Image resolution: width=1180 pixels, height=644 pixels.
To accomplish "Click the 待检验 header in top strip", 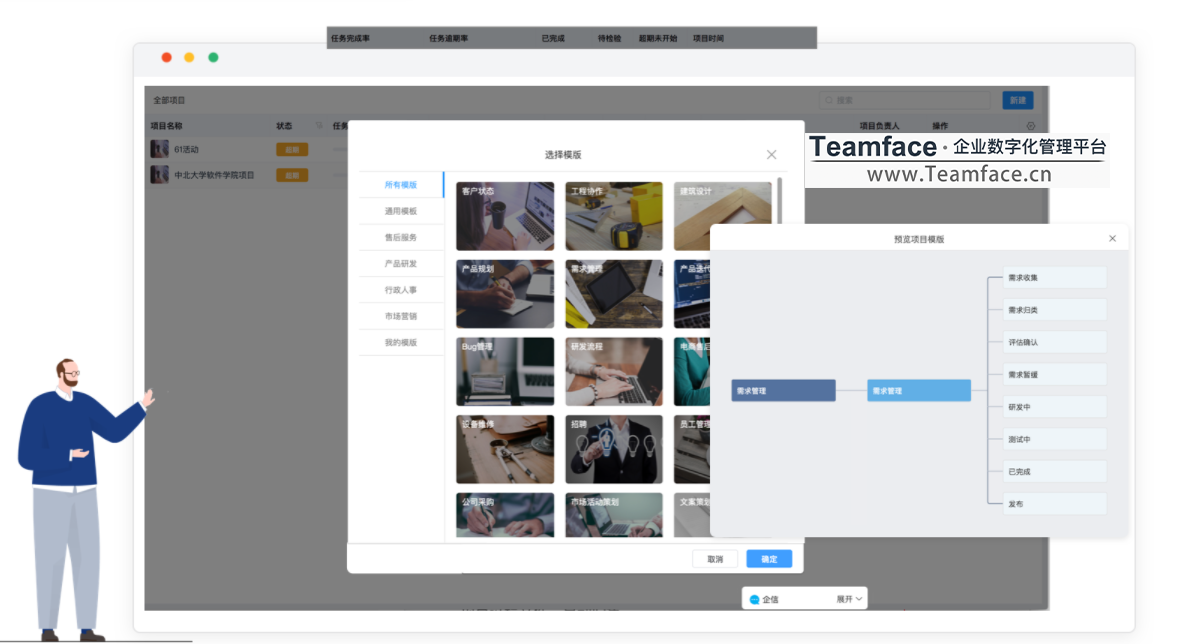I will (x=610, y=38).
